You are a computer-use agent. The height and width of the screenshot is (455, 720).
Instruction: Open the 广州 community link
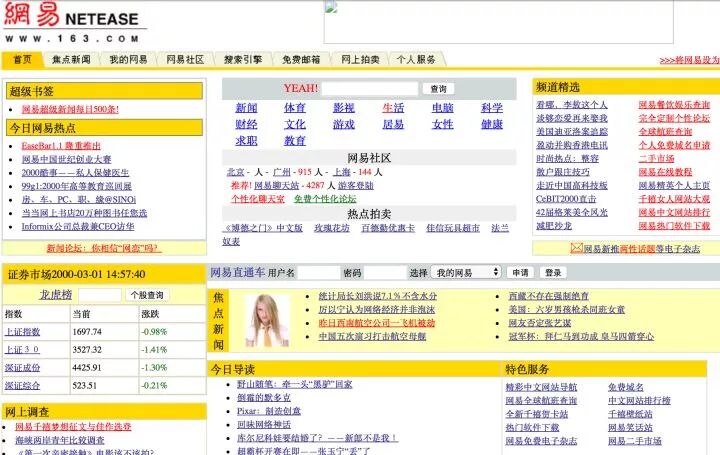click(x=282, y=172)
